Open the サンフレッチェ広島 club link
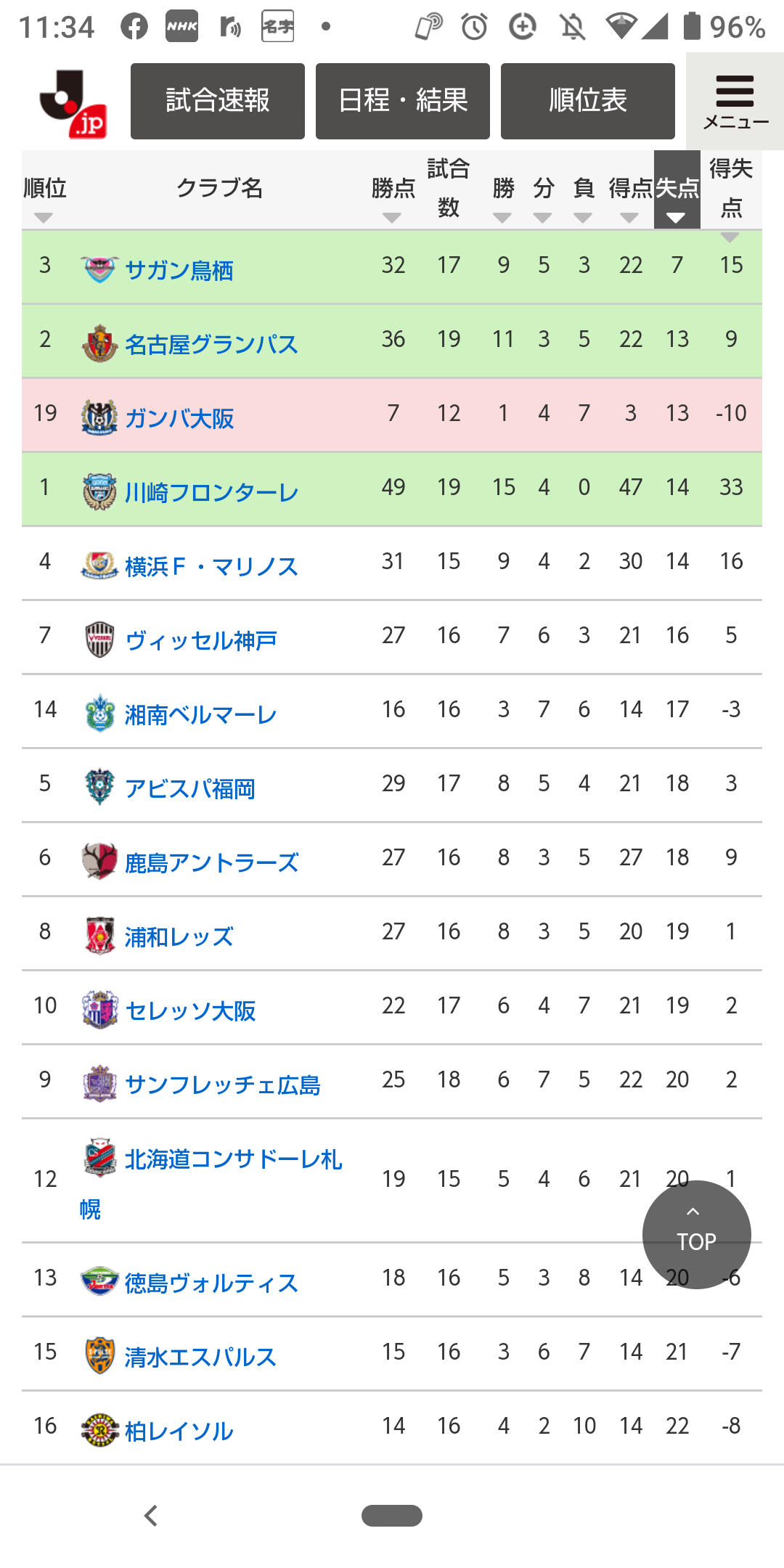 pyautogui.click(x=222, y=1085)
